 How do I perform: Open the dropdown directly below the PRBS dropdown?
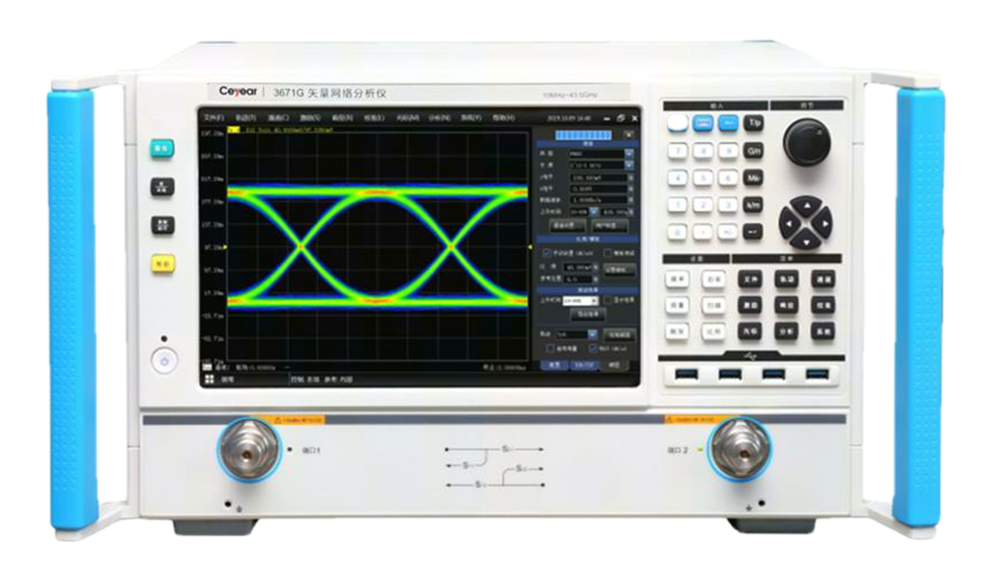pos(597,166)
